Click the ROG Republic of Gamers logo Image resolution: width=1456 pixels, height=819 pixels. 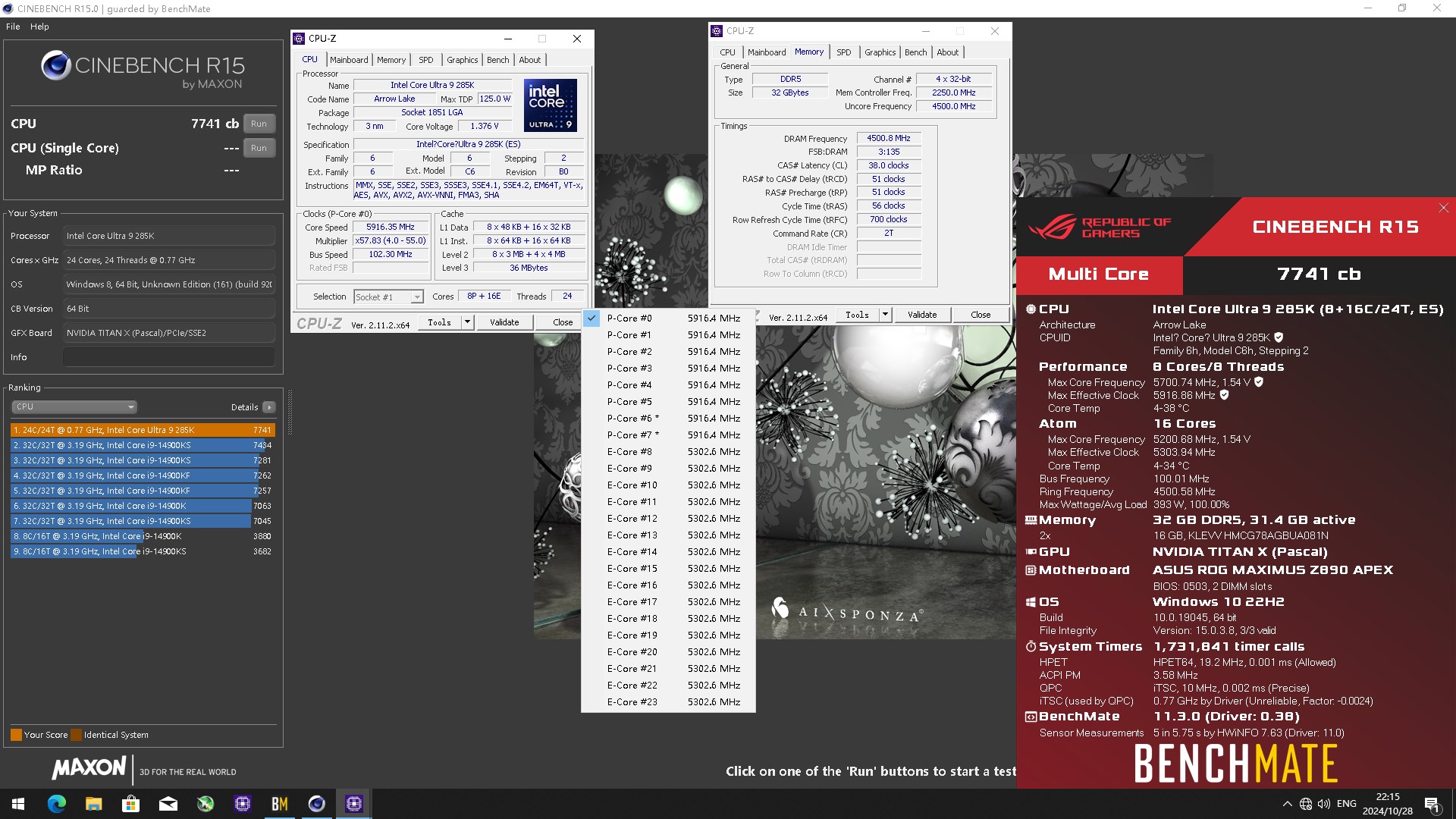click(x=1100, y=227)
